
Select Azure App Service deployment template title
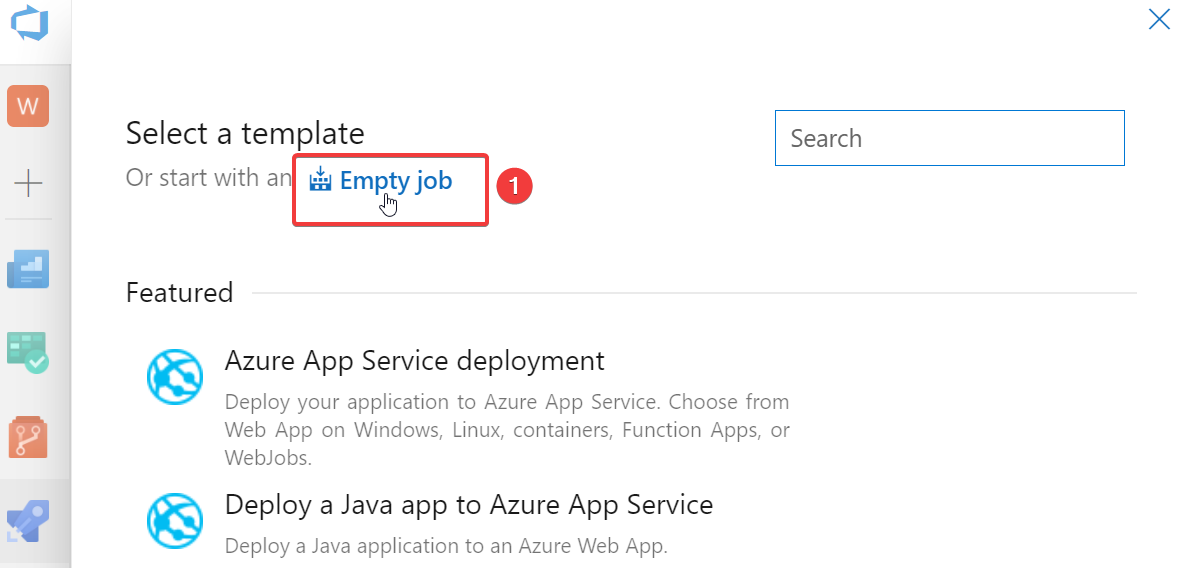click(414, 360)
